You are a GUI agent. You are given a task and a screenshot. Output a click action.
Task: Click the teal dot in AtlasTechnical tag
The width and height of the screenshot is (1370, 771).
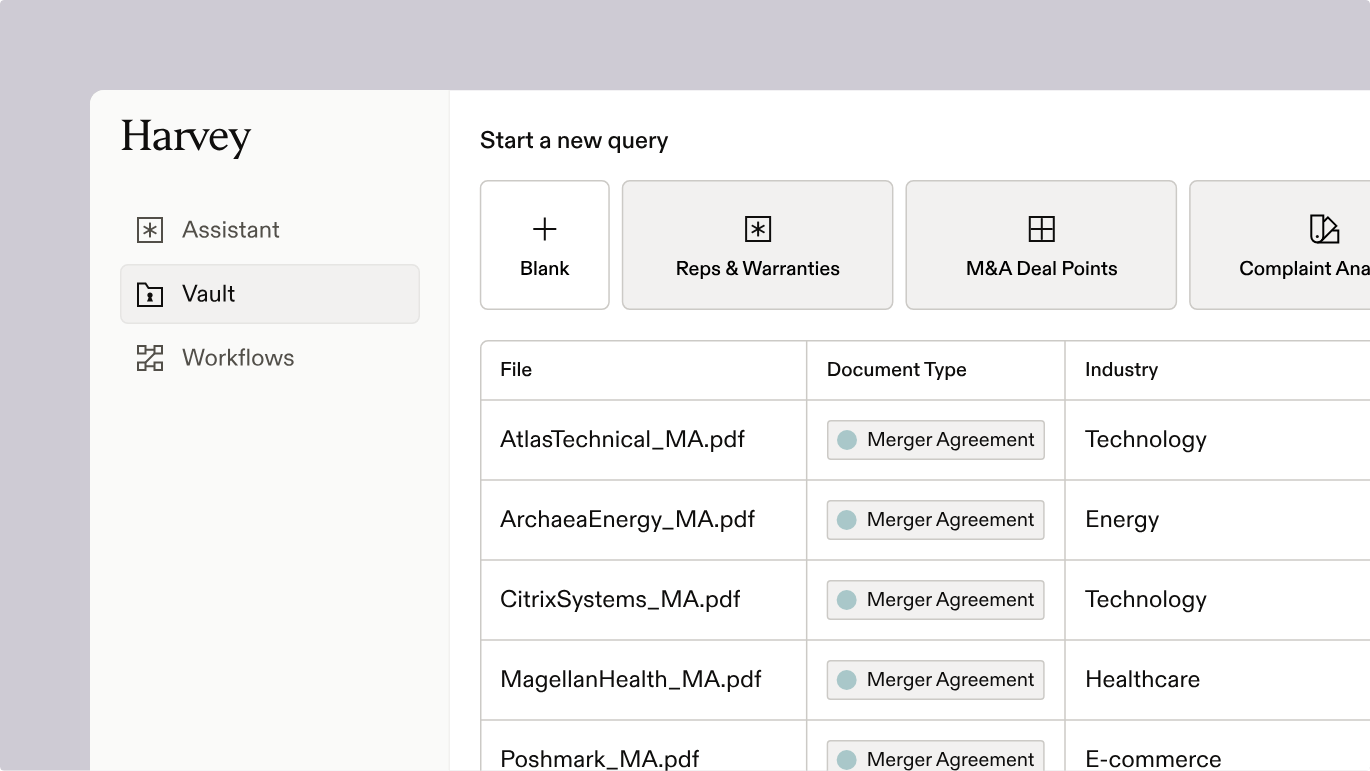tap(847, 440)
